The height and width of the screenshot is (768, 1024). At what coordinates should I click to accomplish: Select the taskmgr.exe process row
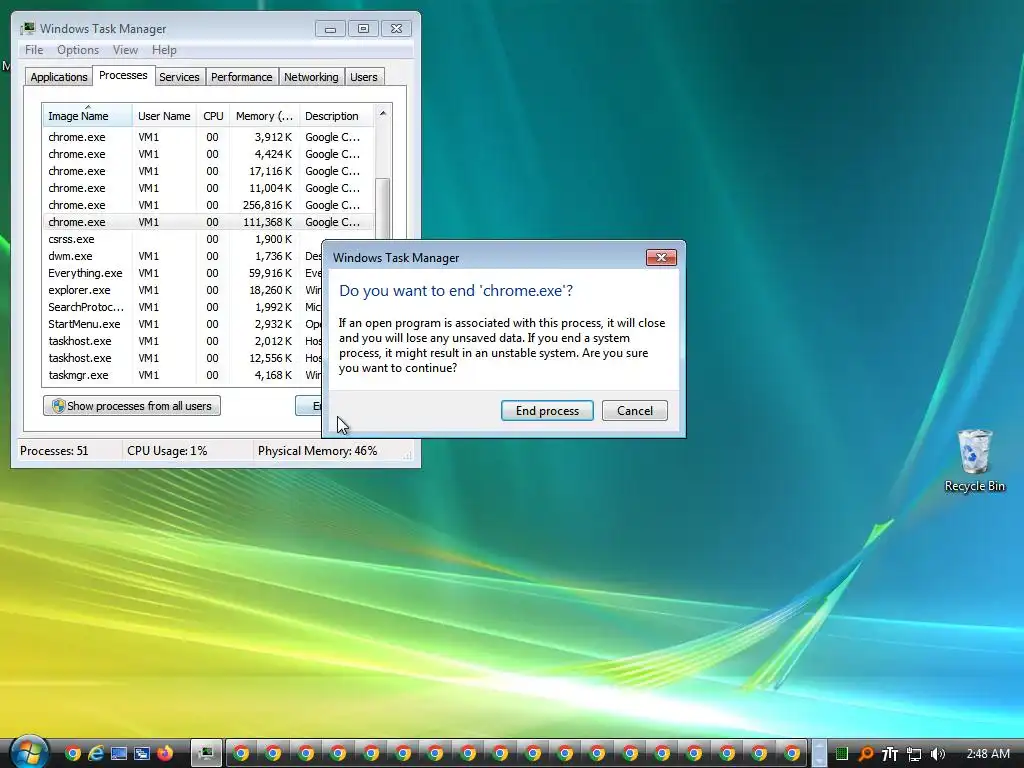point(183,375)
